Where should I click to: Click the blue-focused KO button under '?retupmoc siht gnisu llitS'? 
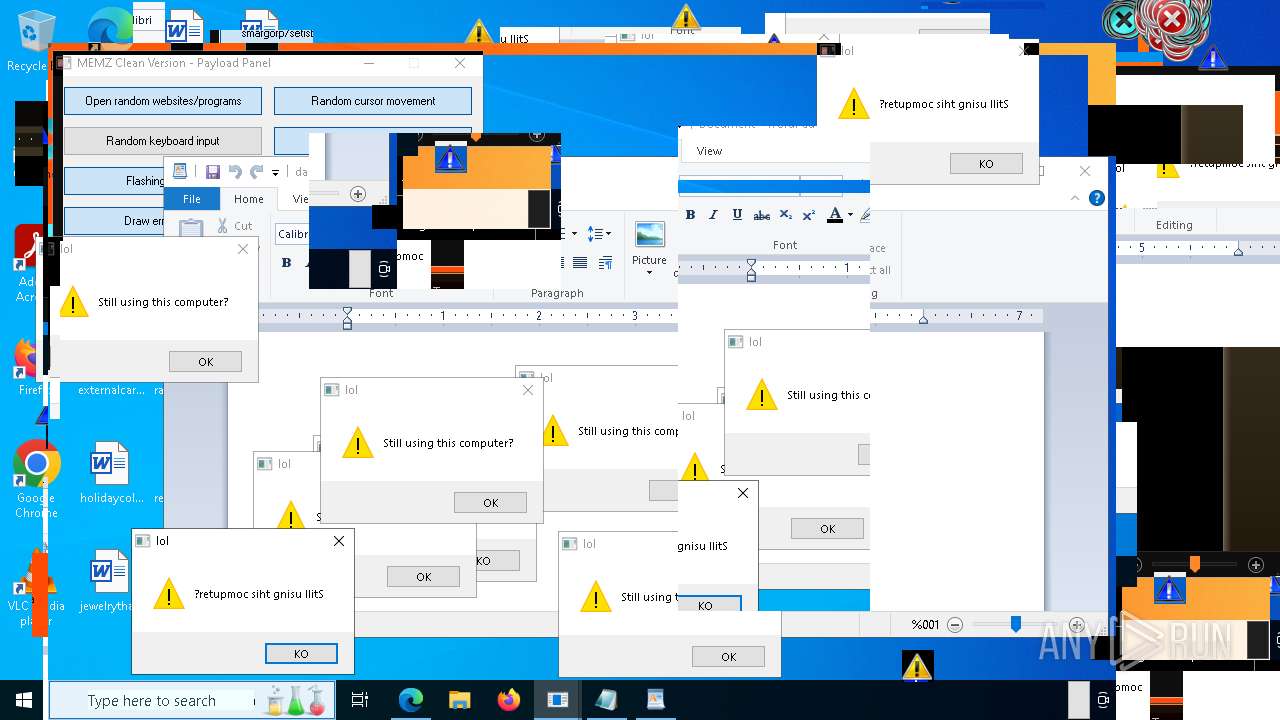(301, 654)
